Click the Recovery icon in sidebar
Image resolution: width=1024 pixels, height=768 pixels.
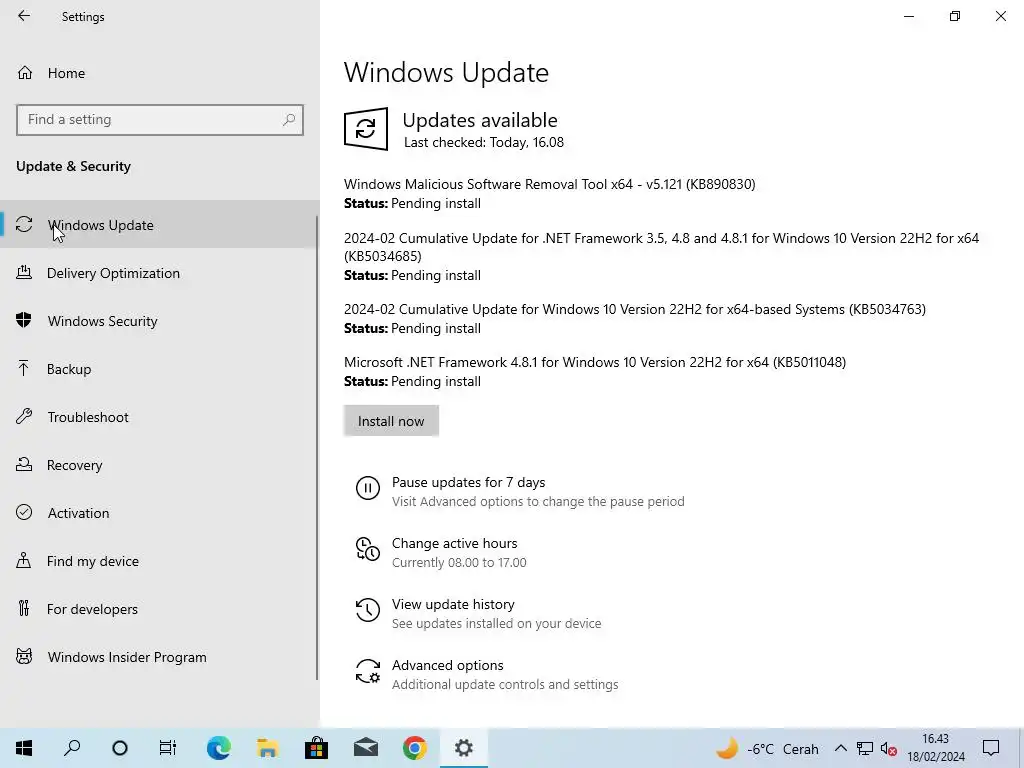[x=24, y=464]
